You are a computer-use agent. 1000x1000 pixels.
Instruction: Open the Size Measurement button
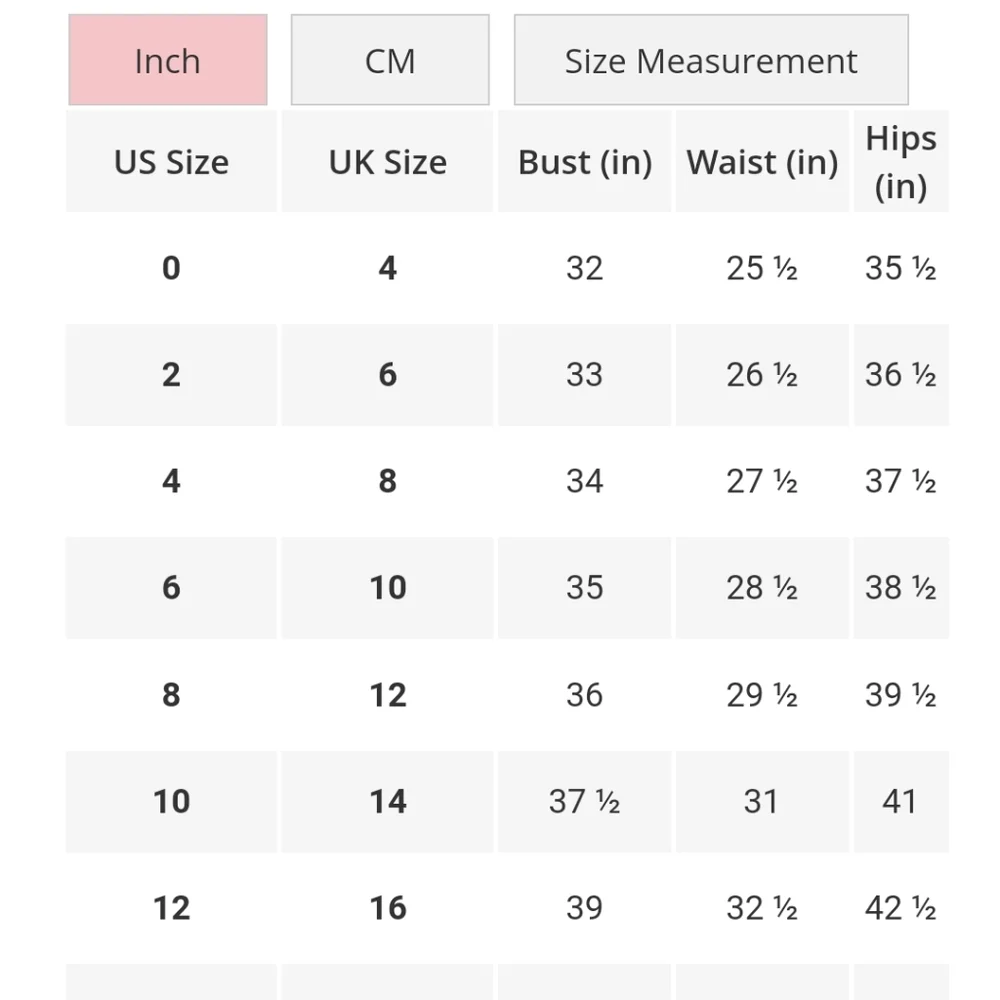(x=711, y=61)
